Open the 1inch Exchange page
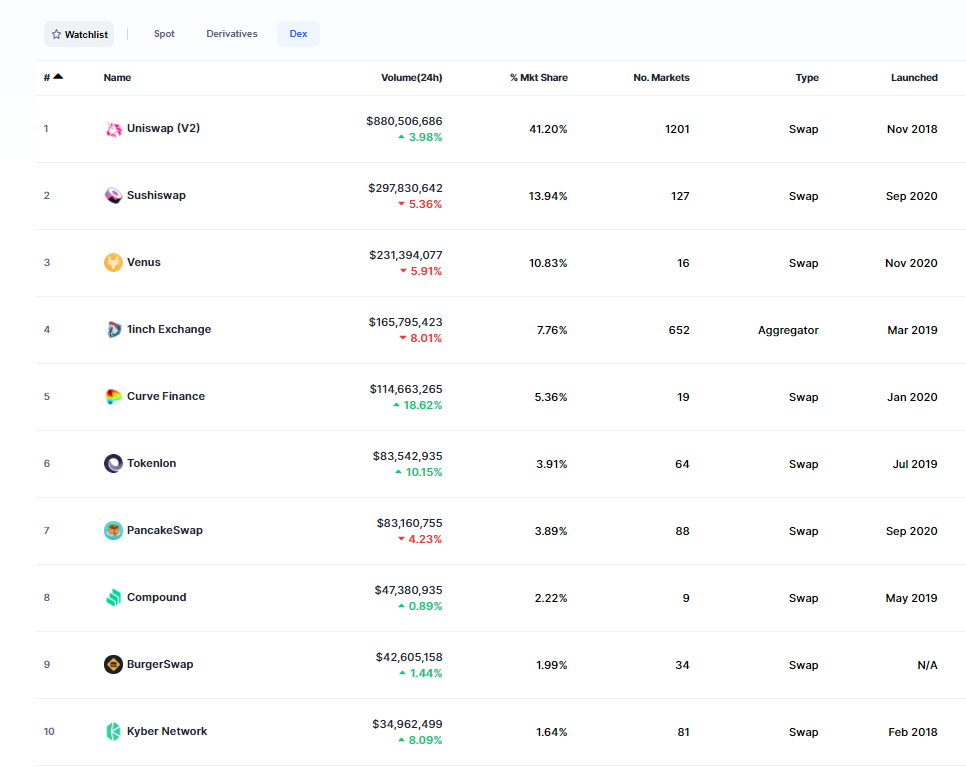 point(169,330)
